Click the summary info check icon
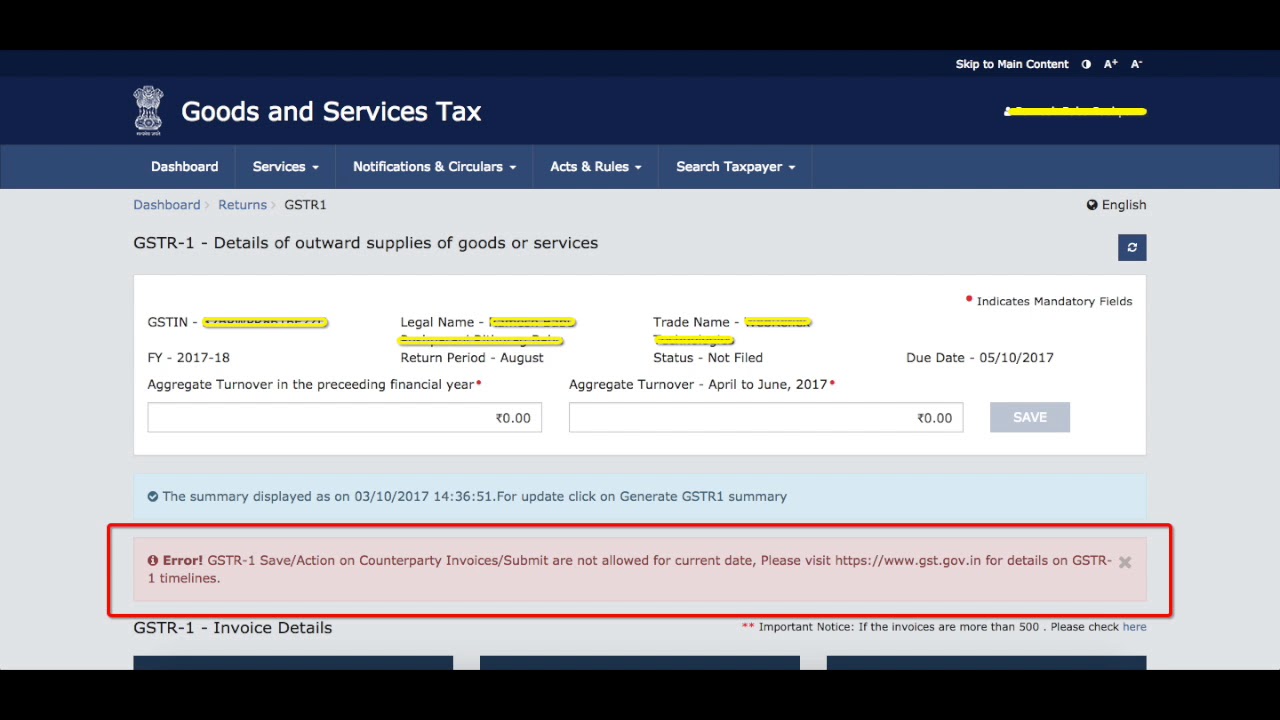 pos(153,496)
